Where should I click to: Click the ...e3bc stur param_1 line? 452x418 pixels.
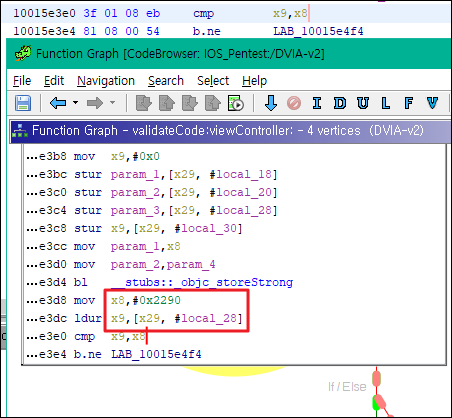(x=152, y=174)
